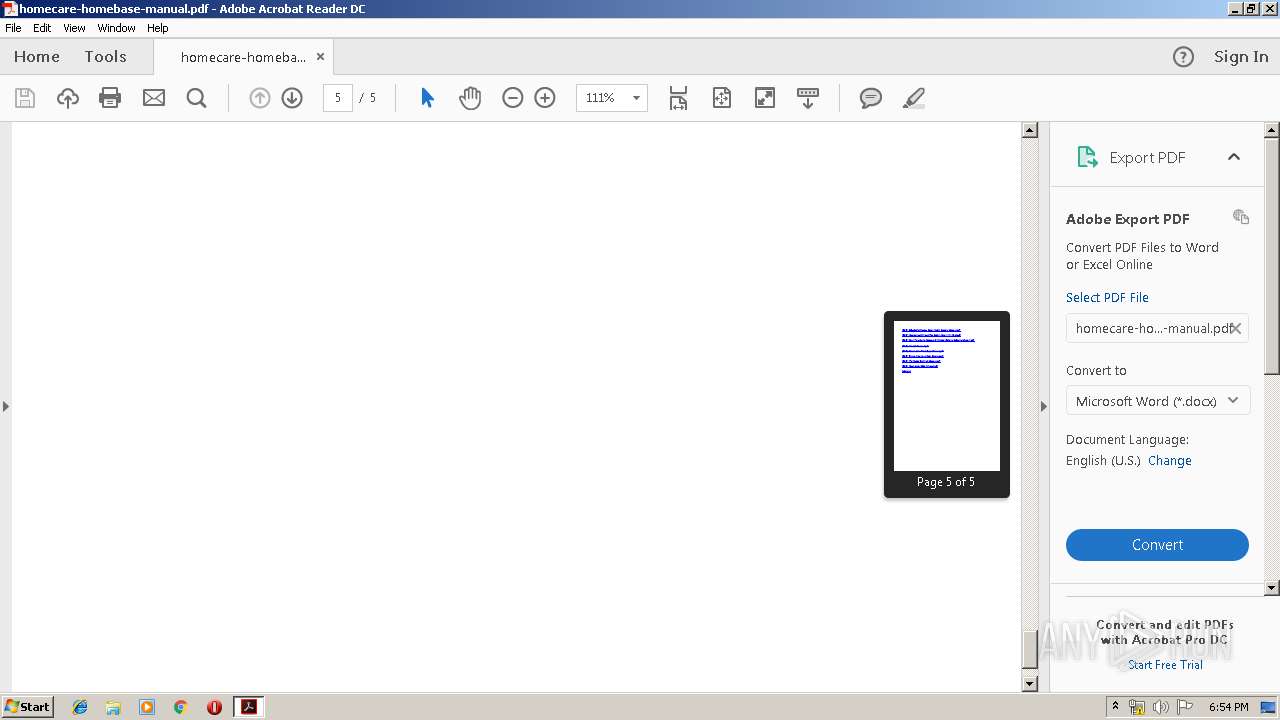Print the document with printer icon
1280x720 pixels.
coord(110,98)
